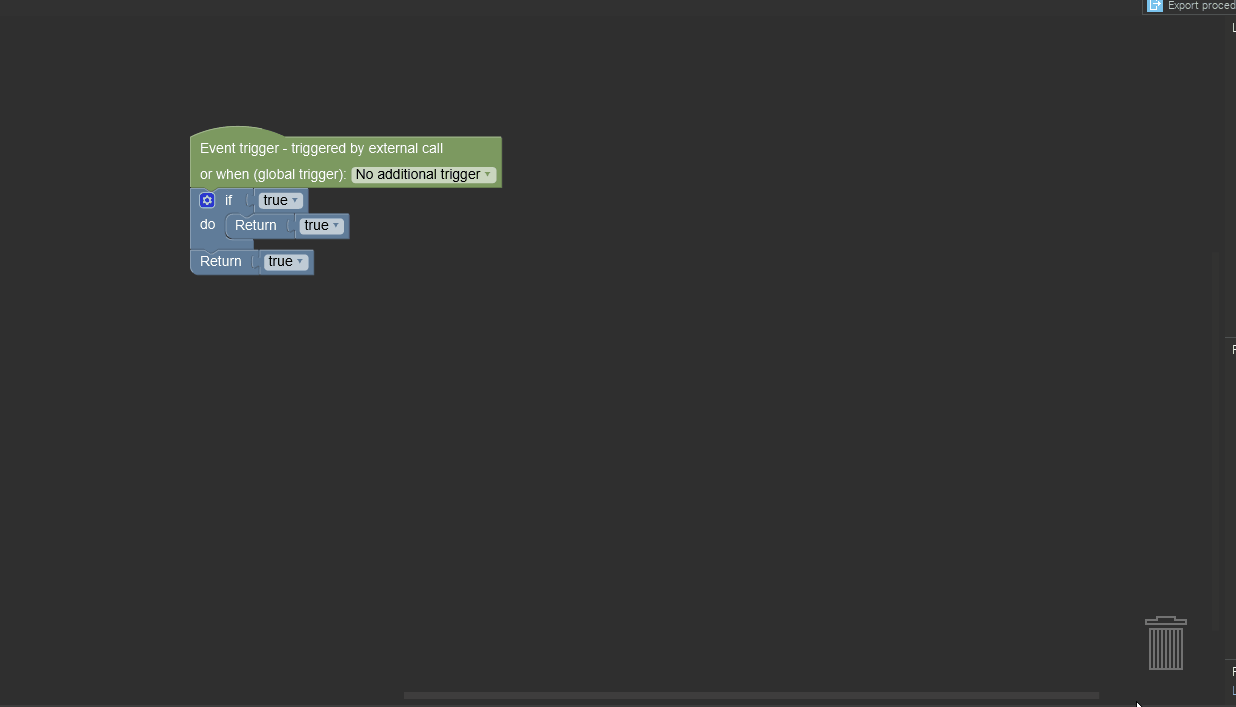Click the dropdown arrow on No additional trigger
This screenshot has height=707, width=1236.
tap(488, 174)
